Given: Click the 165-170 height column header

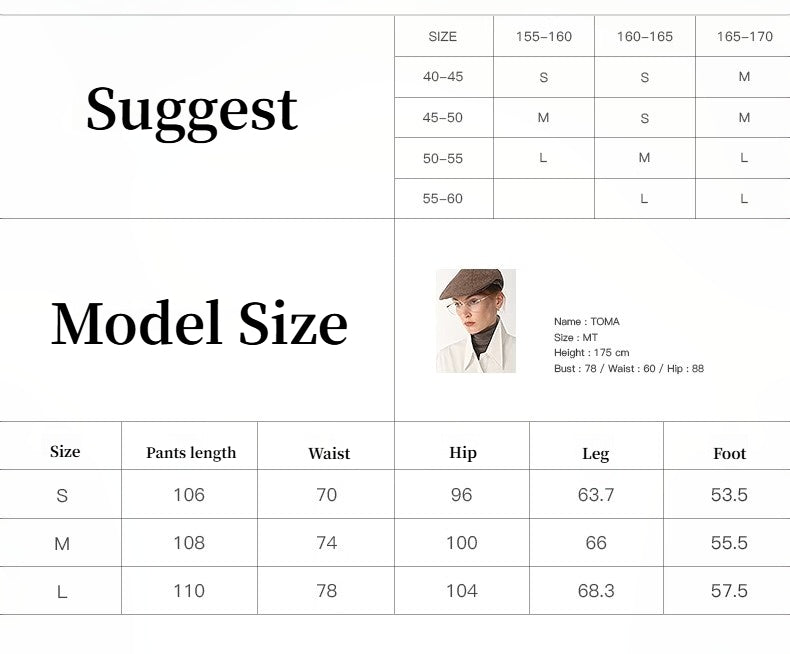Looking at the screenshot, I should 744,37.
